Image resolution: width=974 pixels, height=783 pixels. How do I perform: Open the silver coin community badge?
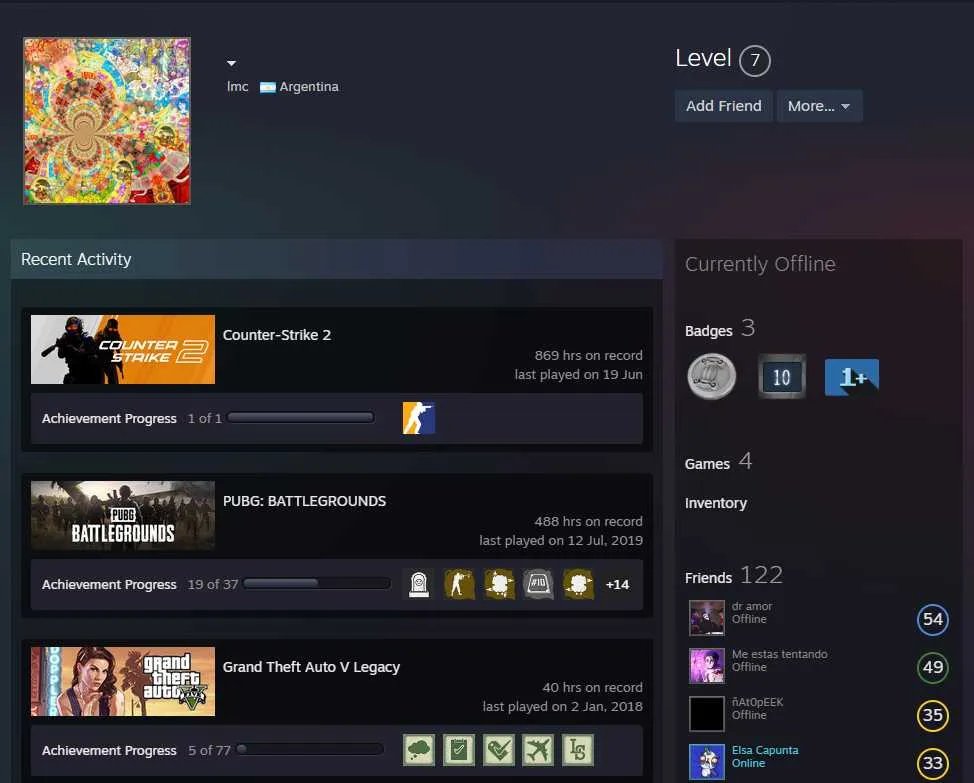click(712, 376)
